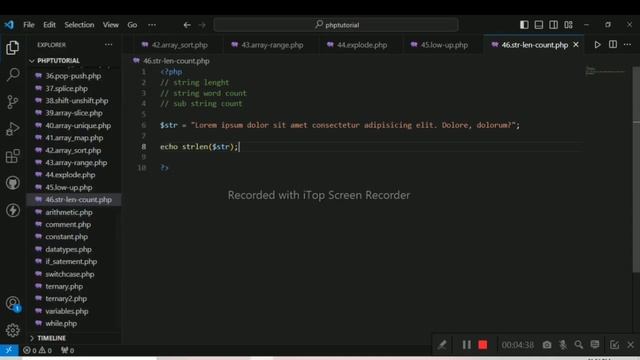640x360 pixels.
Task: Click the recorder pen annotation tool
Action: (442, 345)
